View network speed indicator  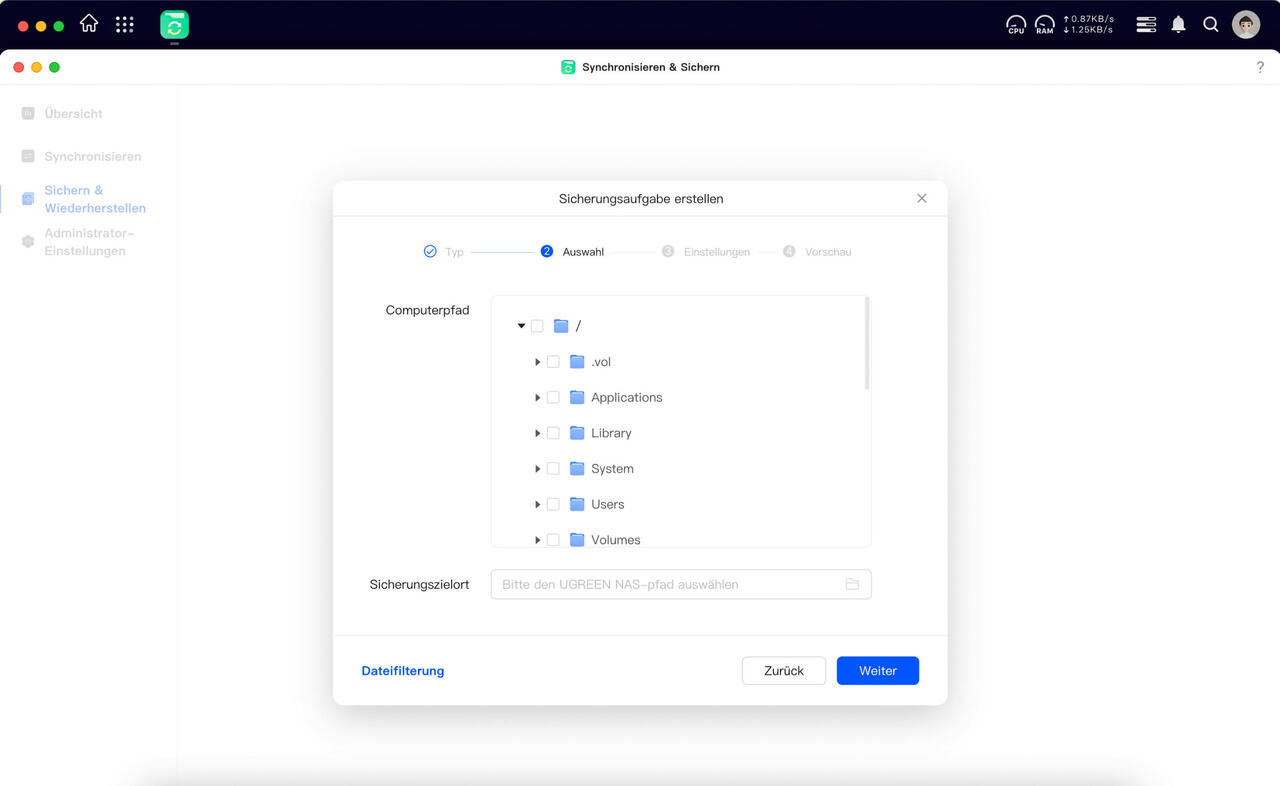(1088, 24)
